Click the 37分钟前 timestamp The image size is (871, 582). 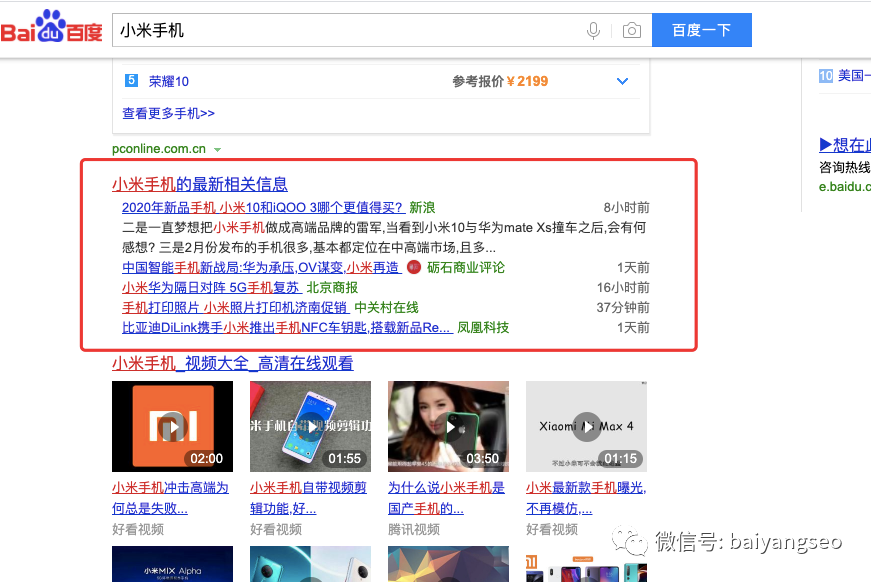click(623, 308)
